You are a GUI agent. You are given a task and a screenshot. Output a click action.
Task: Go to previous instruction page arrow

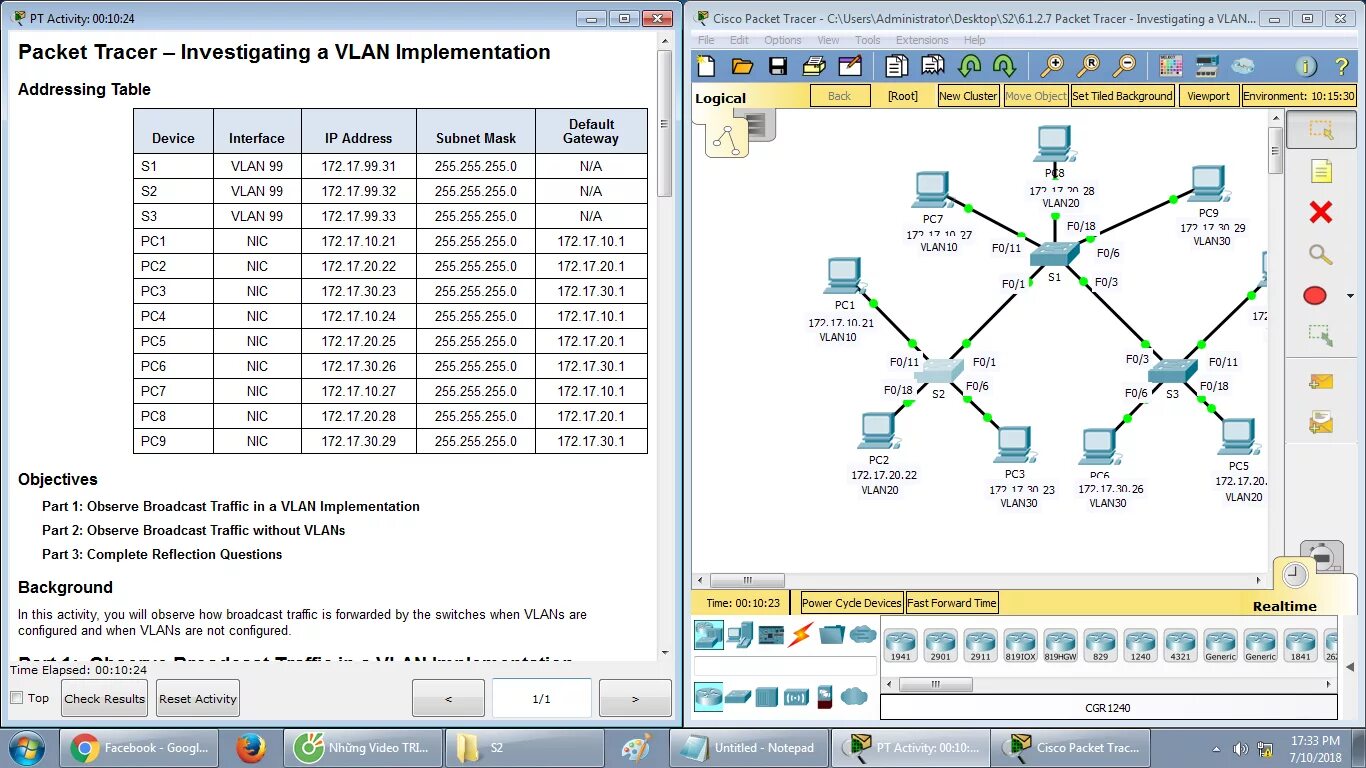tap(448, 698)
